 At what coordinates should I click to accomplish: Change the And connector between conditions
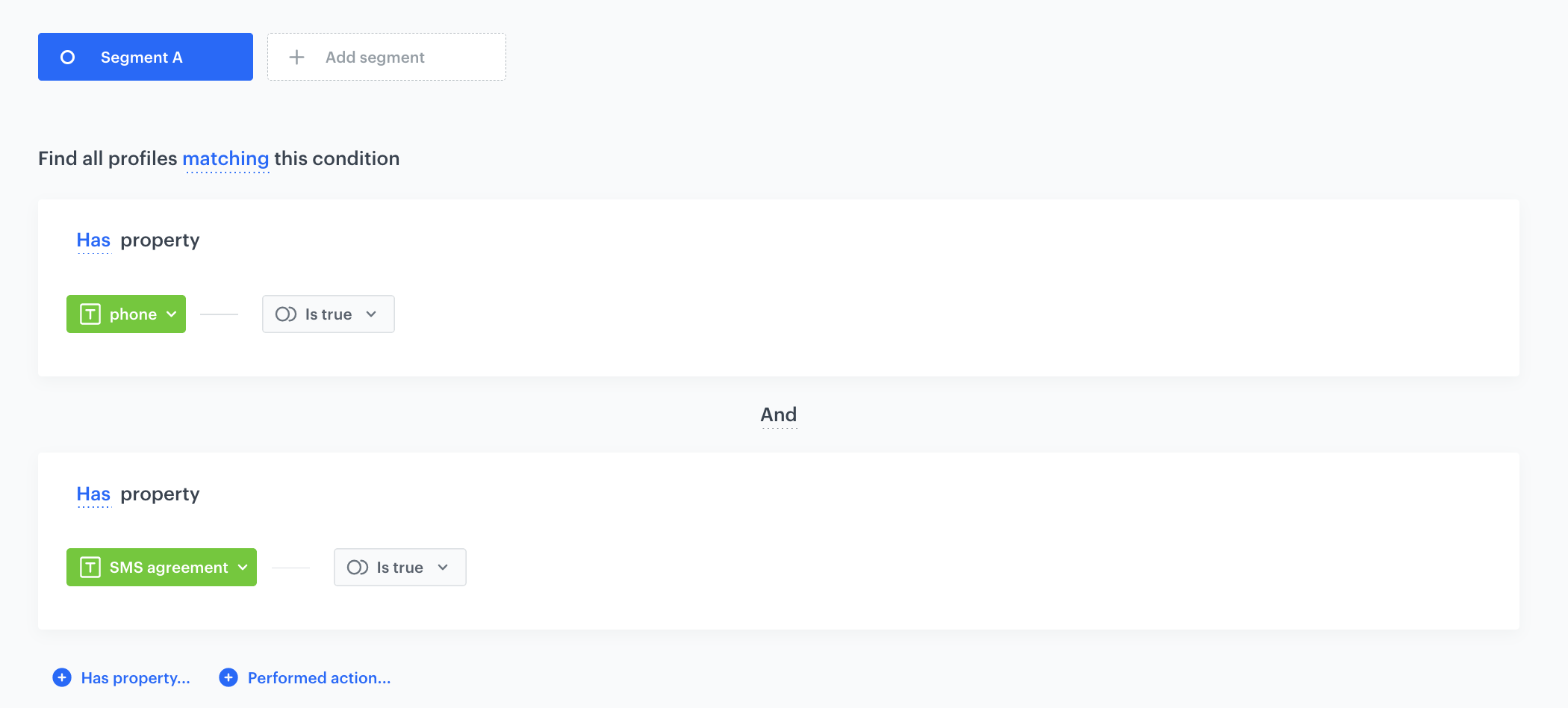point(778,414)
